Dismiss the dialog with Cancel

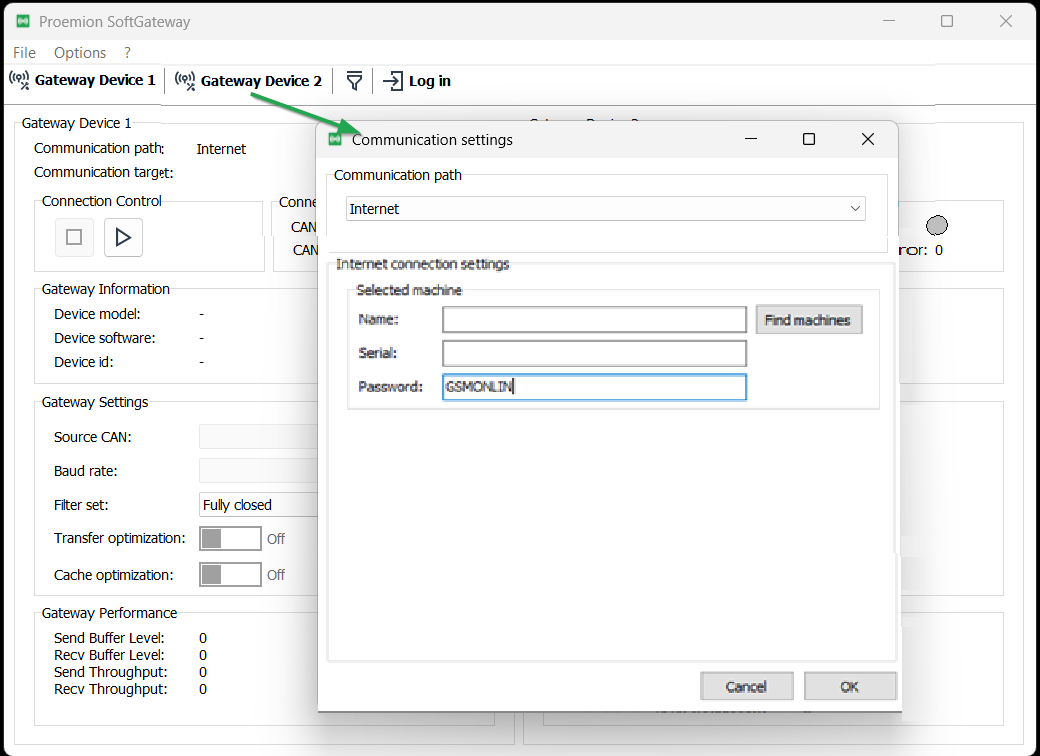(x=746, y=686)
